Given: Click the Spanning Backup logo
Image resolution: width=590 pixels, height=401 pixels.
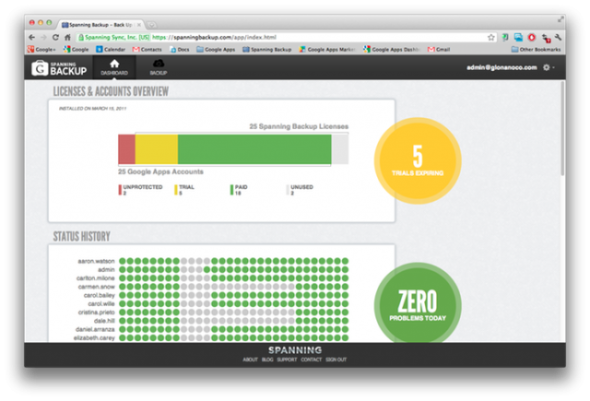Looking at the screenshot, I should [59, 68].
